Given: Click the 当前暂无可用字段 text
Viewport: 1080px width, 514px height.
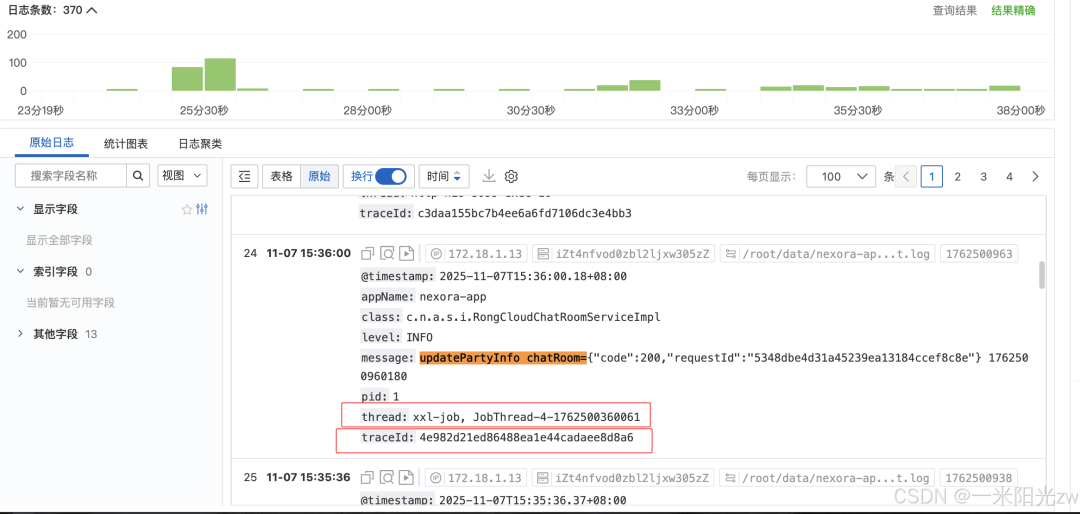Looking at the screenshot, I should point(70,302).
